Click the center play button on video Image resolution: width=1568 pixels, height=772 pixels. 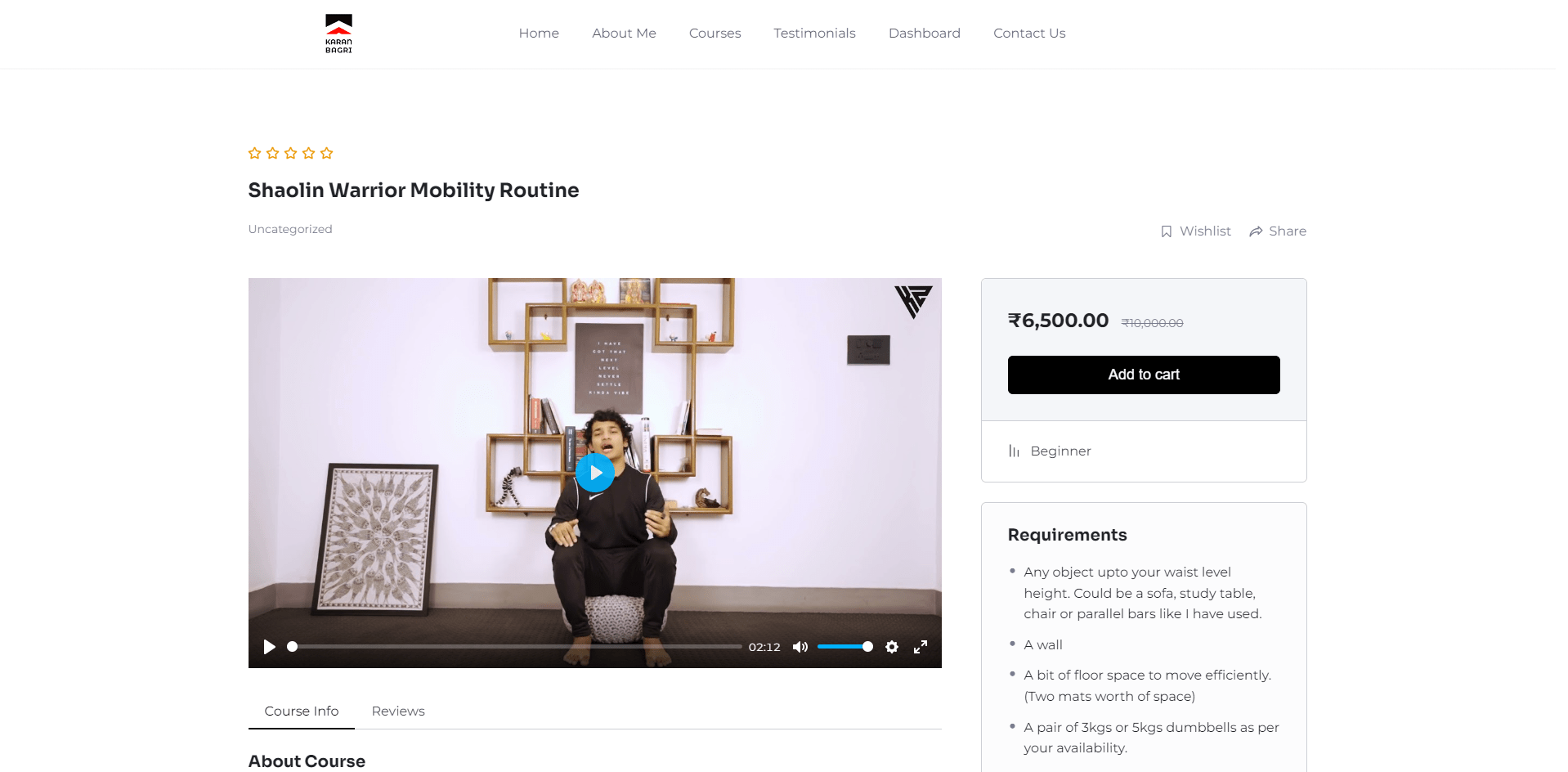pyautogui.click(x=595, y=473)
